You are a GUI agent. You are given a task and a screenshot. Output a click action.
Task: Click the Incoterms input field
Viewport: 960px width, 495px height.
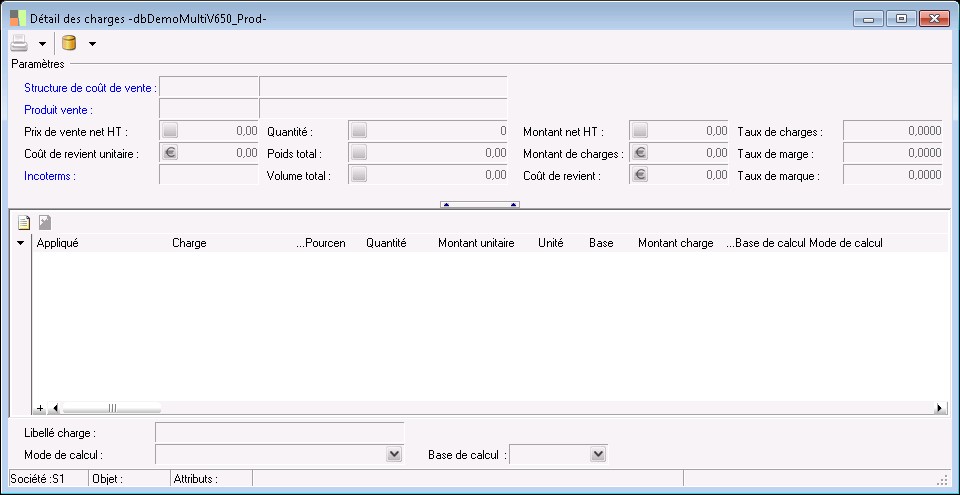[x=209, y=175]
